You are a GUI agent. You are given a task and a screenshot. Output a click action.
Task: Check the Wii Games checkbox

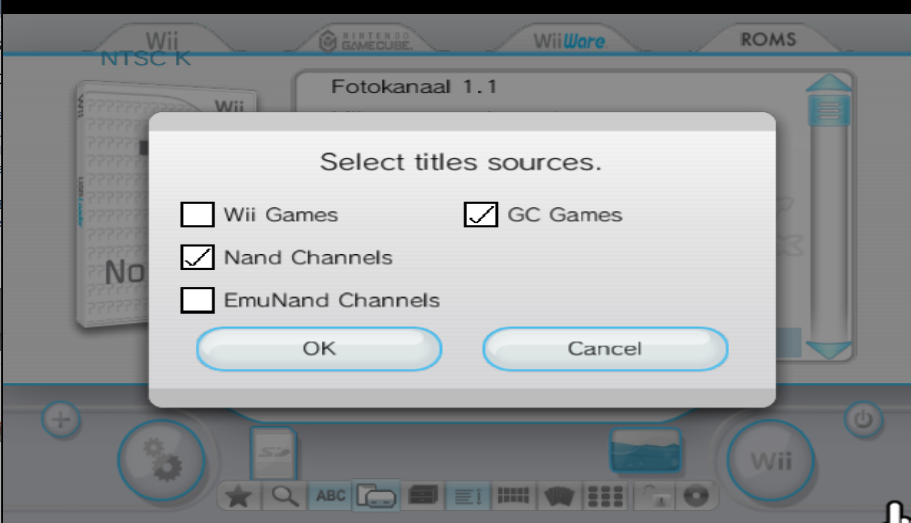point(198,214)
